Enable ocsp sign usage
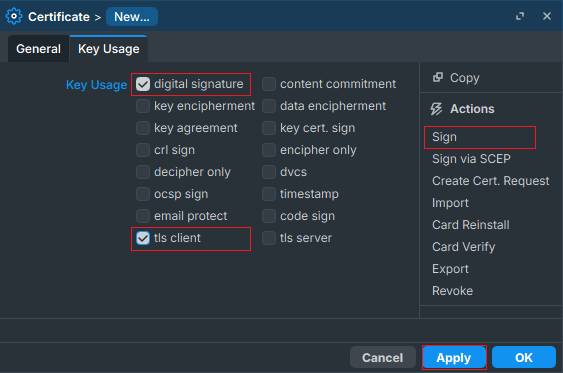 click(143, 194)
